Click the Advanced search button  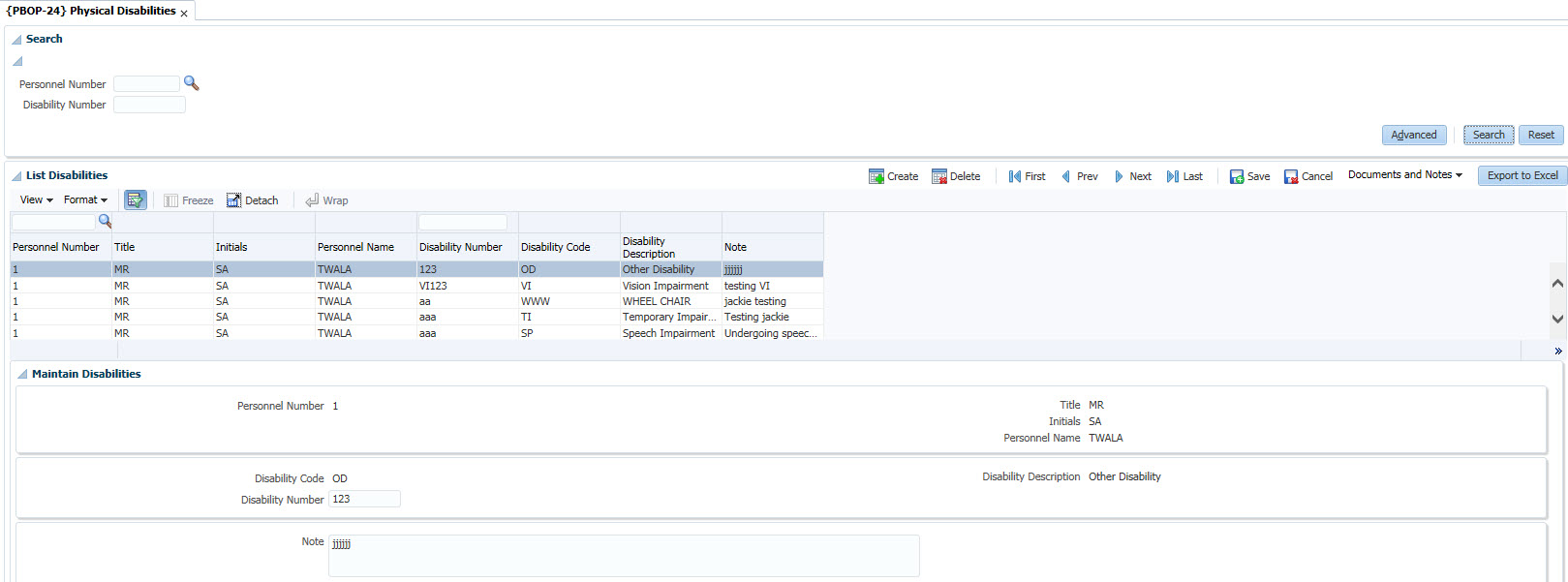pyautogui.click(x=1413, y=135)
